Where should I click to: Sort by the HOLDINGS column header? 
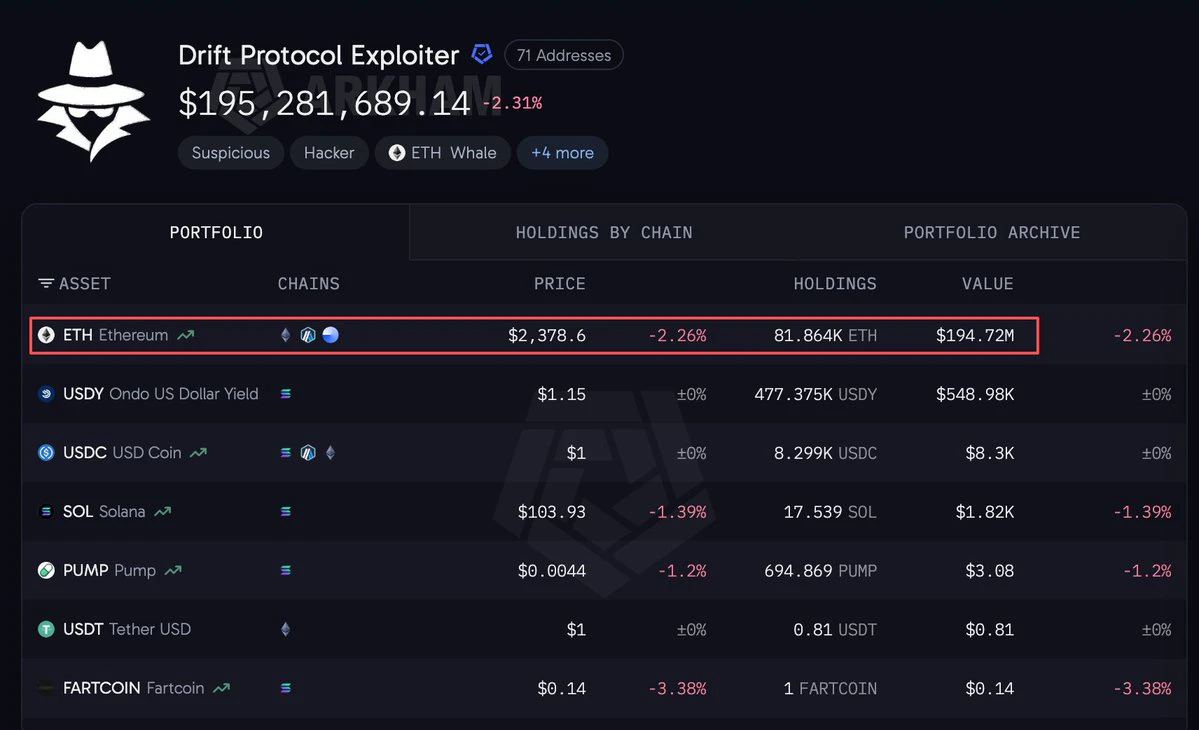pyautogui.click(x=835, y=284)
